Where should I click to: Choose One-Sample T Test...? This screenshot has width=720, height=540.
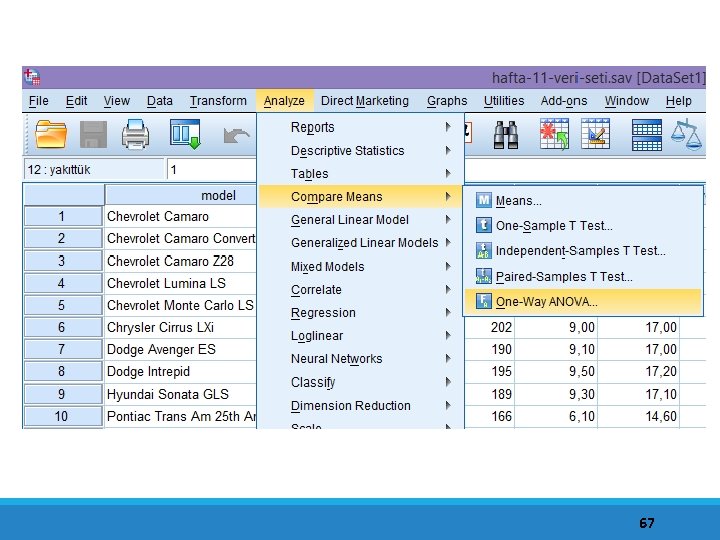coord(583,225)
